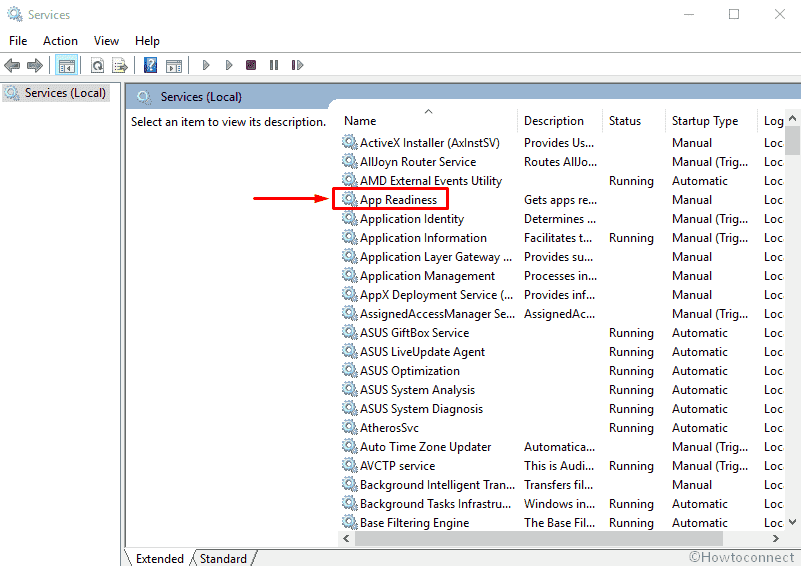
Task: Click gear icon of AMD External Events Utility
Action: click(349, 180)
